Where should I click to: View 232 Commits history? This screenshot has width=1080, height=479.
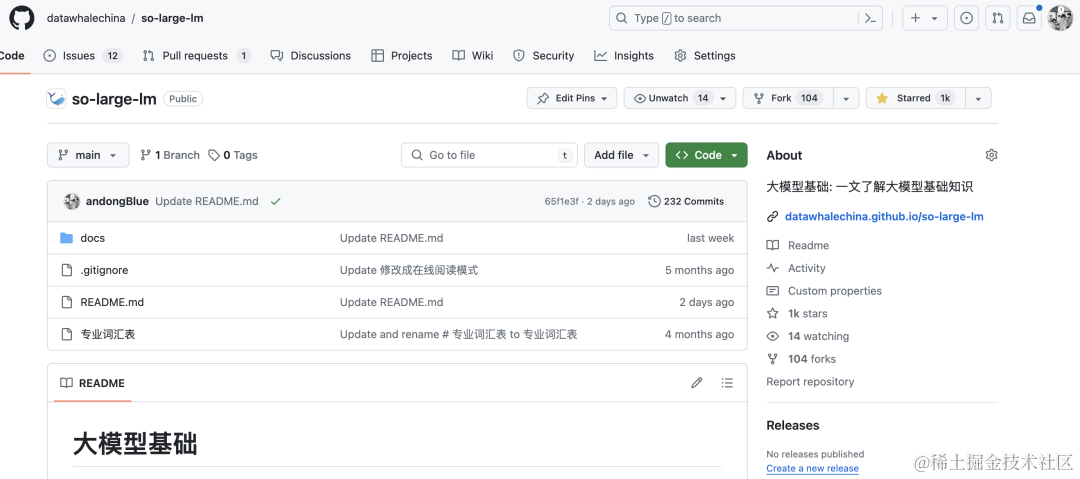pos(686,201)
